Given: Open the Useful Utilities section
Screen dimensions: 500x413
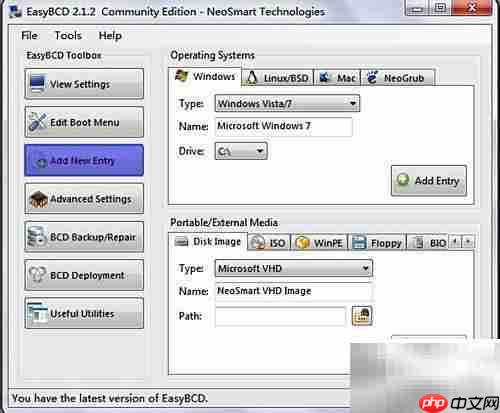Looking at the screenshot, I should (x=84, y=313).
